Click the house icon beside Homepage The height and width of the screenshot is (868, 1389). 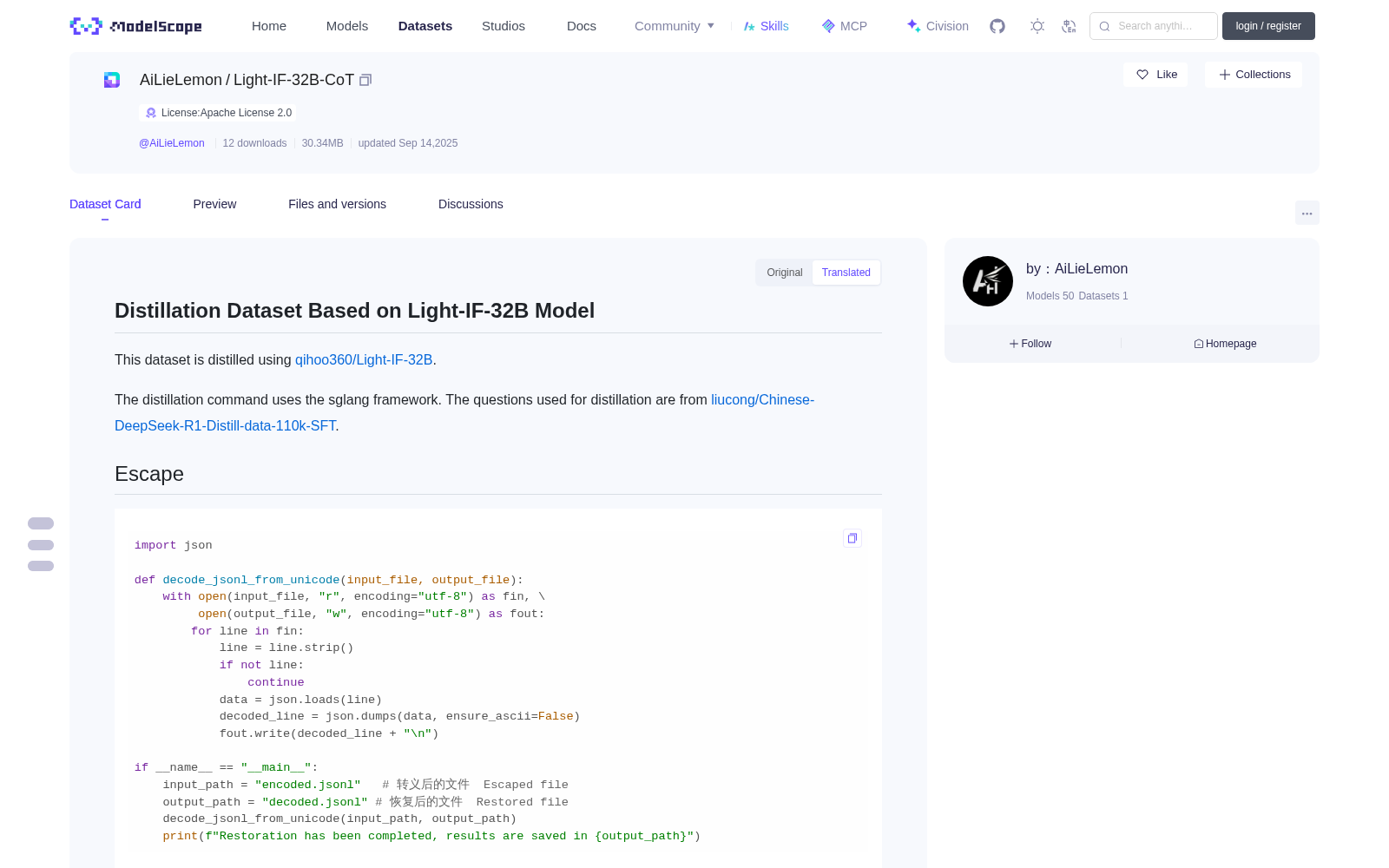pos(1199,344)
